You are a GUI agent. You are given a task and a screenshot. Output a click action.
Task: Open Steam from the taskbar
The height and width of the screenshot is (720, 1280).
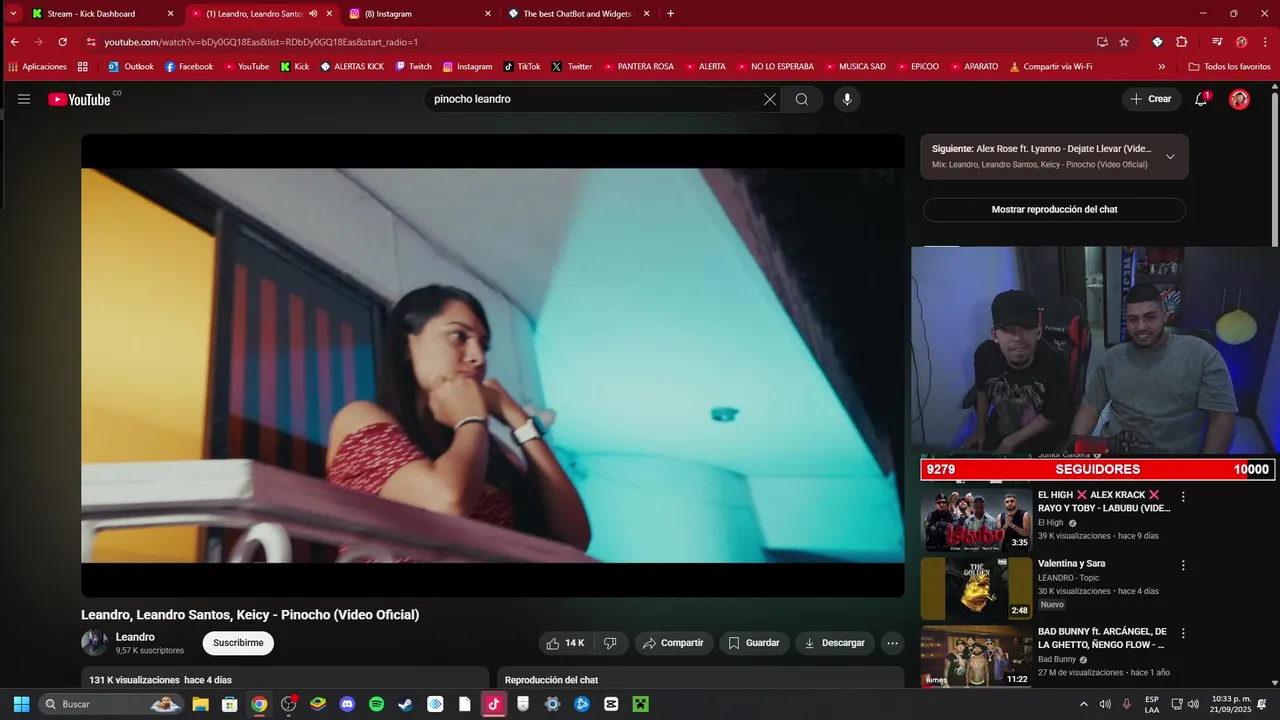pos(405,704)
